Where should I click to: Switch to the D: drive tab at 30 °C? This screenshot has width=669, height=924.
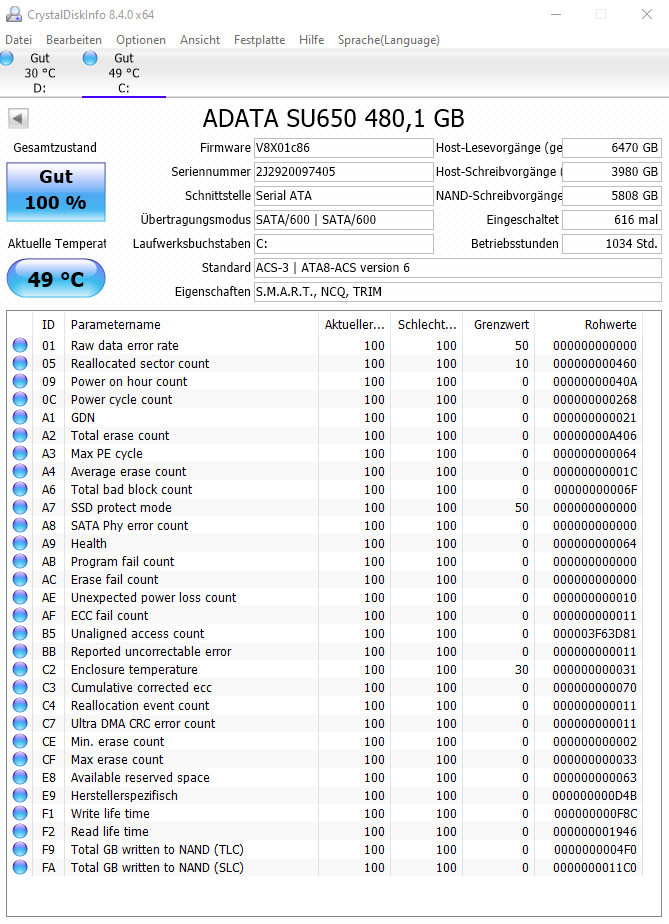click(x=40, y=73)
